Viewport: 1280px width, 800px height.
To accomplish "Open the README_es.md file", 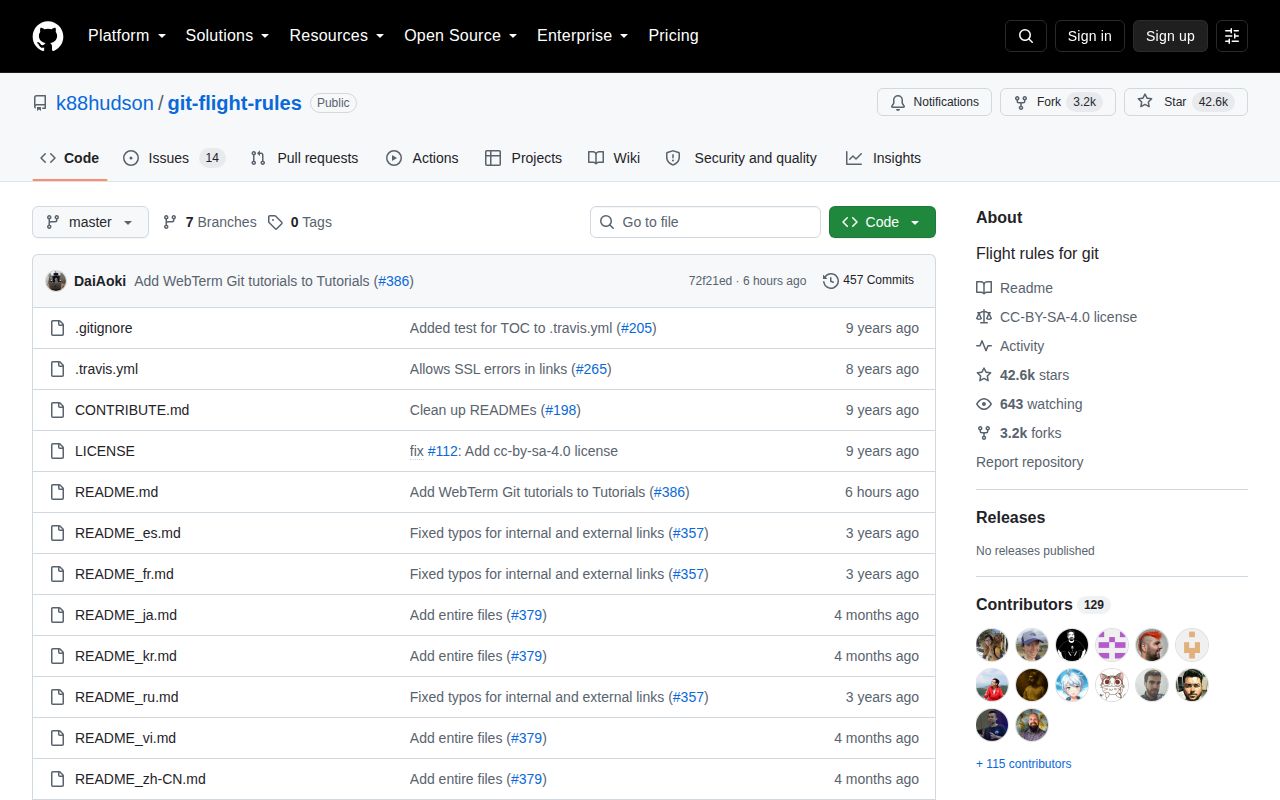I will [x=128, y=533].
